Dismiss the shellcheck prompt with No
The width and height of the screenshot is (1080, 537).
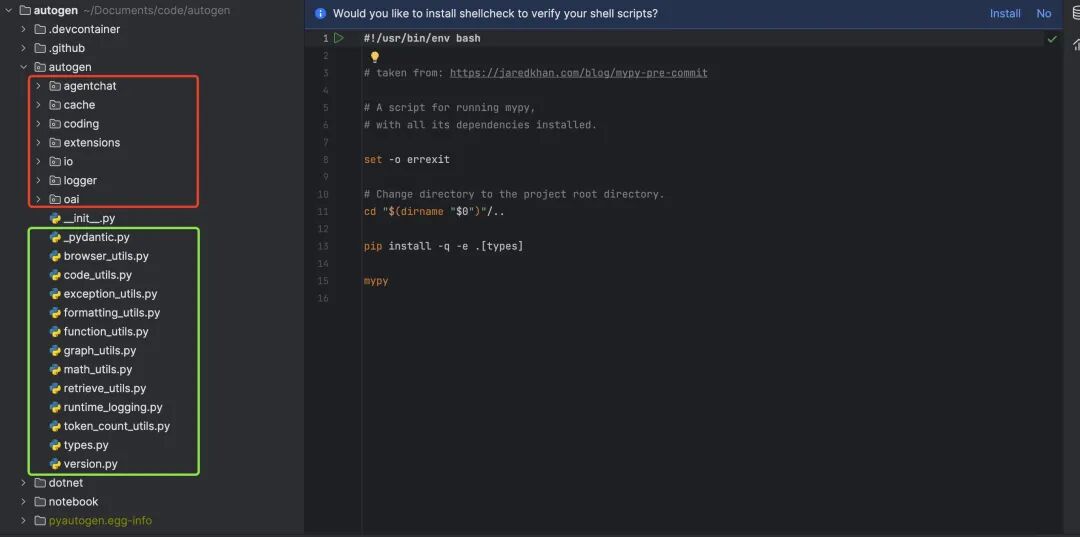(1043, 14)
